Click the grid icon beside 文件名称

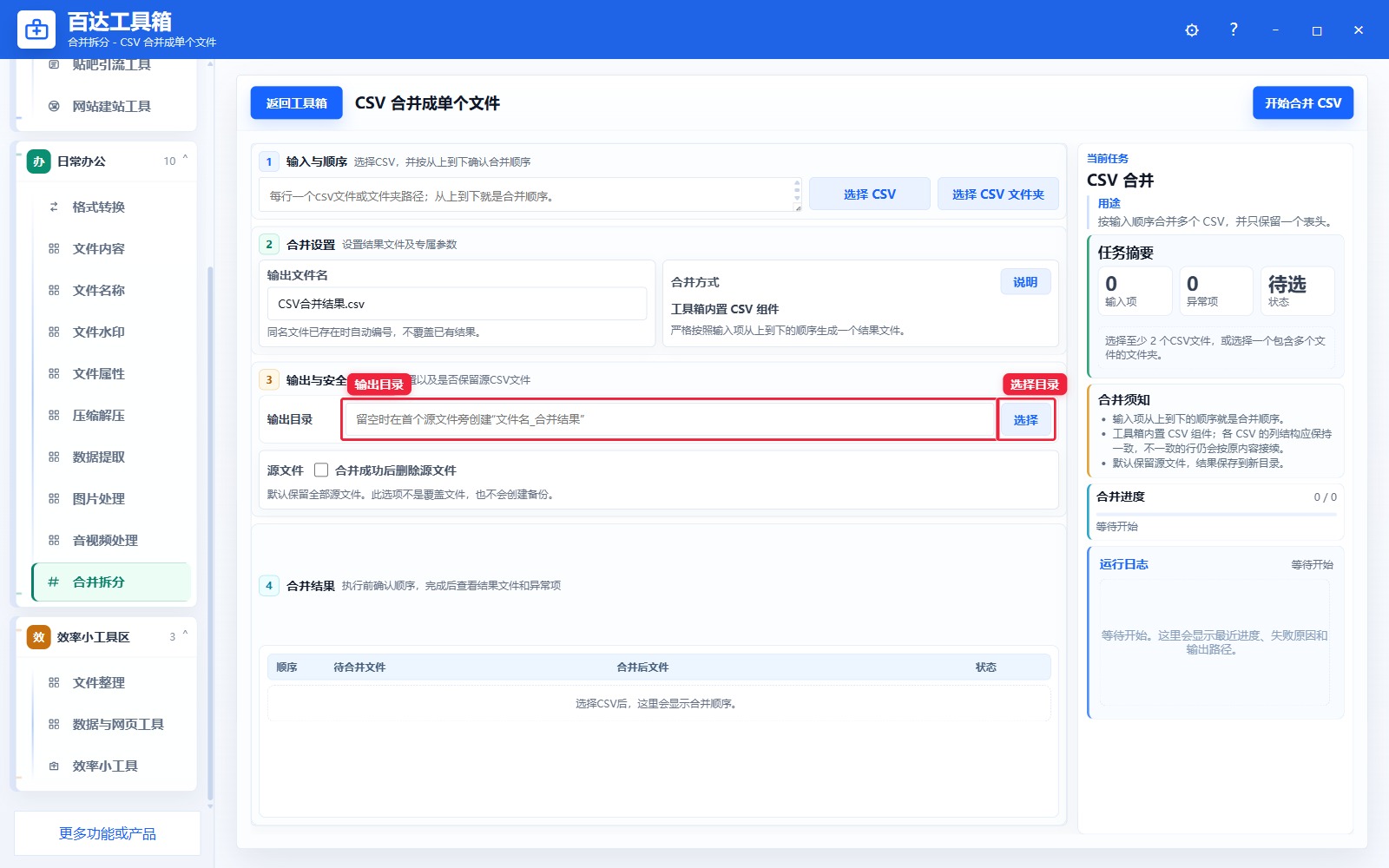point(54,290)
